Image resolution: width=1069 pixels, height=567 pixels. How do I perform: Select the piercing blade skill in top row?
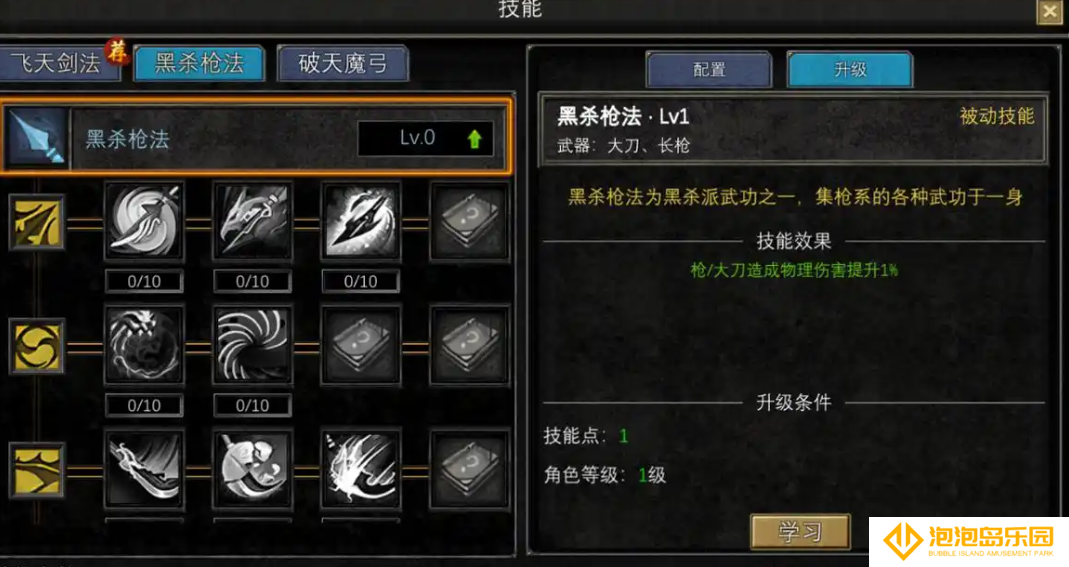[361, 221]
